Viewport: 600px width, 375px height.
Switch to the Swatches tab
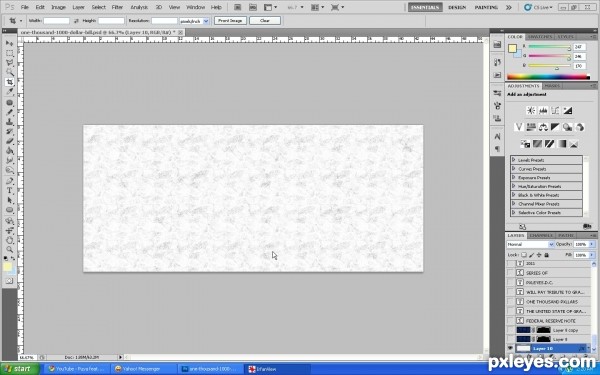coord(540,37)
